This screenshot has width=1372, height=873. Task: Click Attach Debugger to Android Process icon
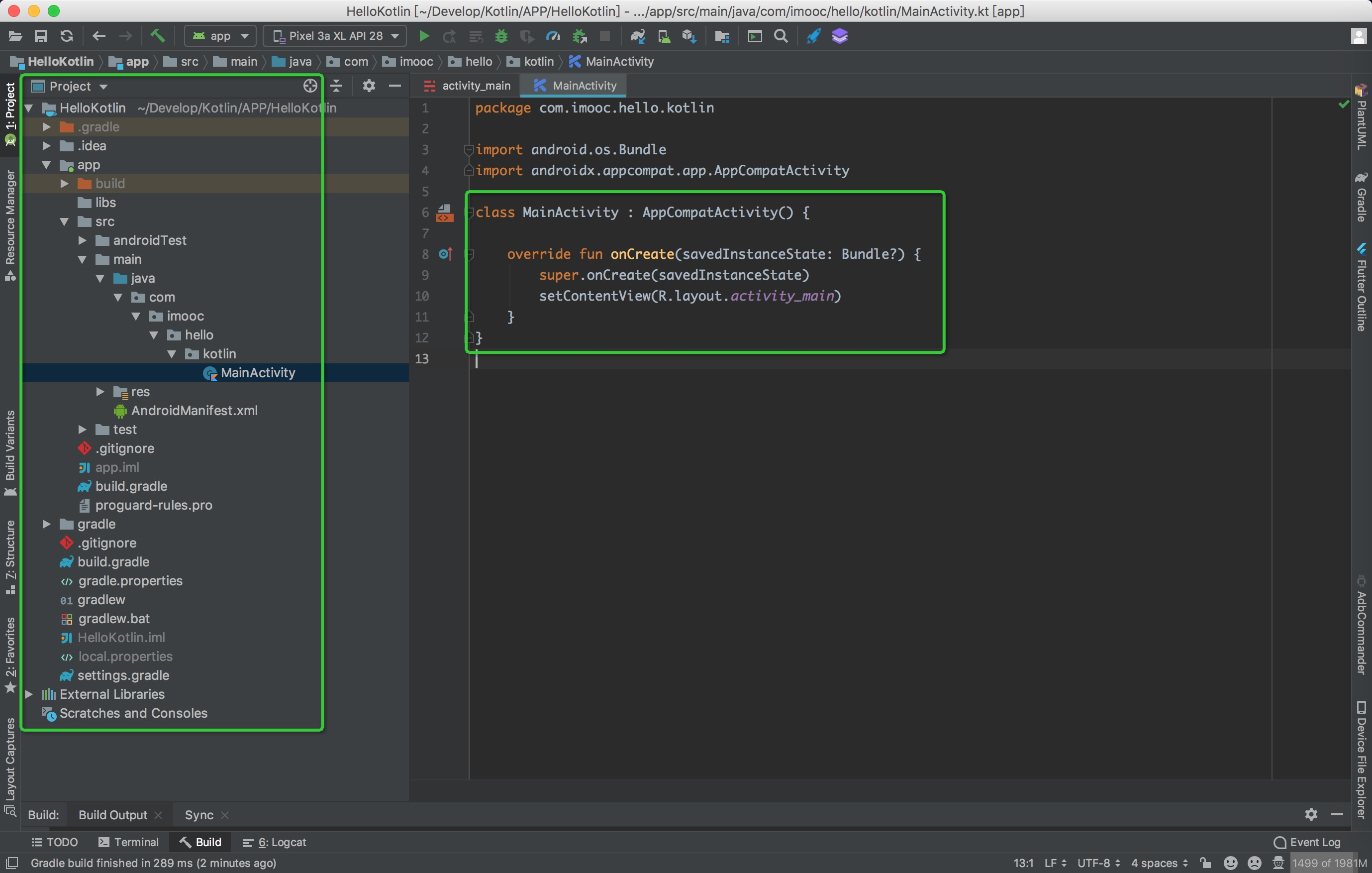tap(580, 36)
